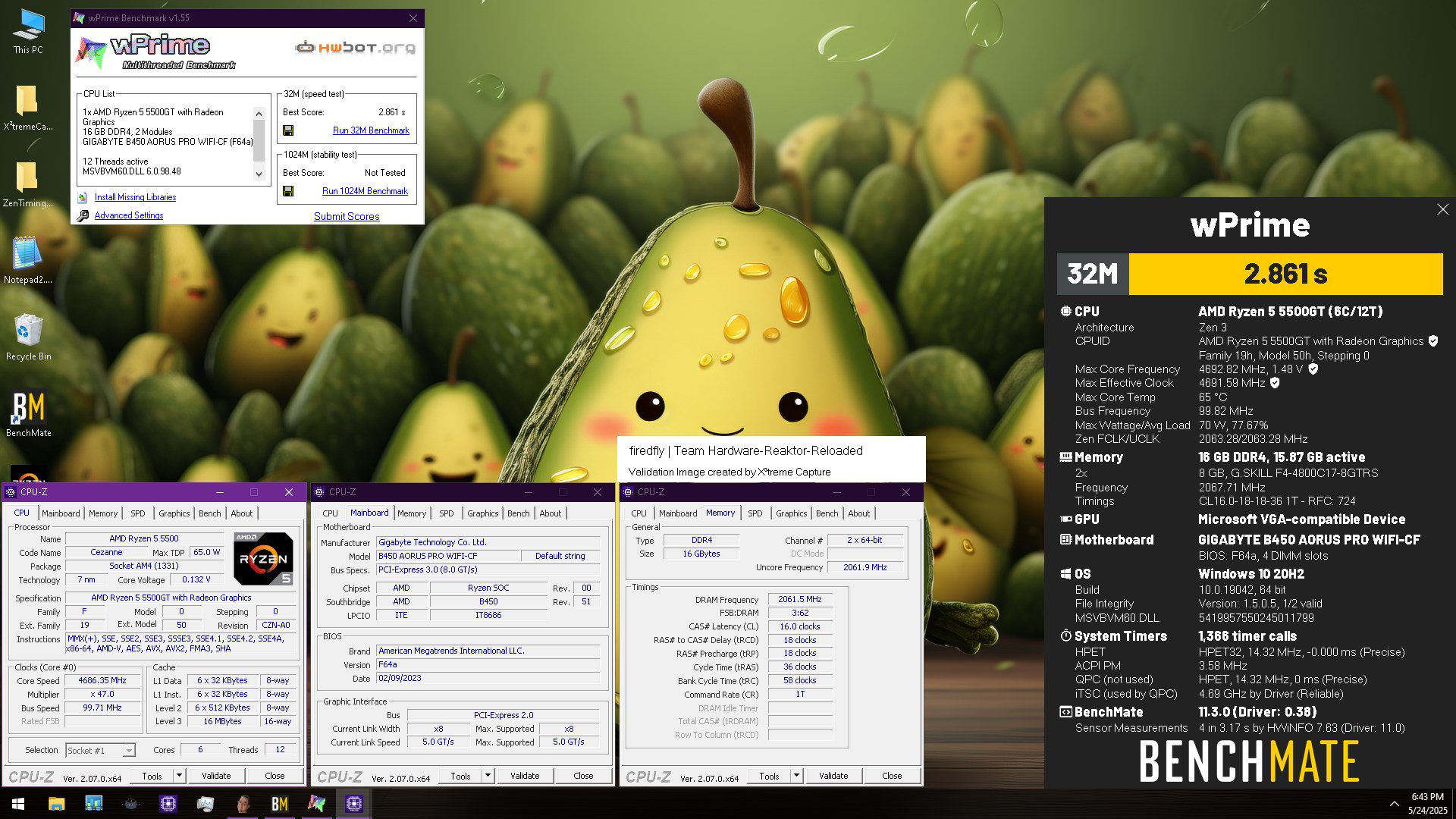Switch to Mainboard tab in left CPU-Z
The height and width of the screenshot is (819, 1456).
tap(61, 513)
